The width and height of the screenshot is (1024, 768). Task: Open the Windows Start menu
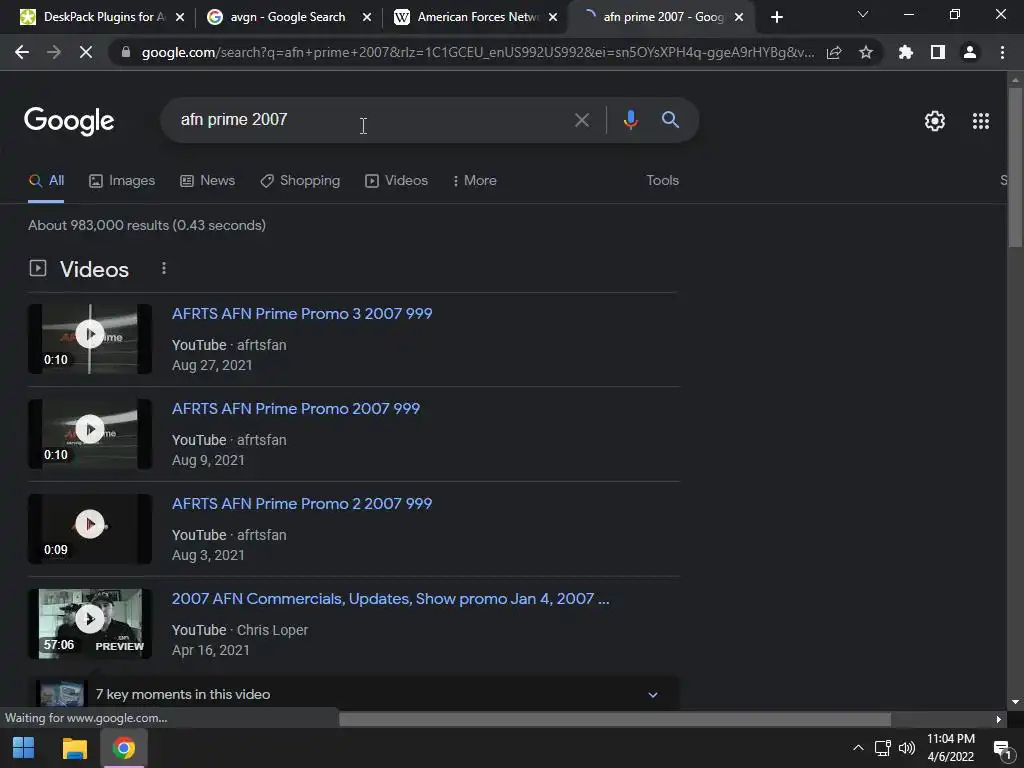coord(24,748)
